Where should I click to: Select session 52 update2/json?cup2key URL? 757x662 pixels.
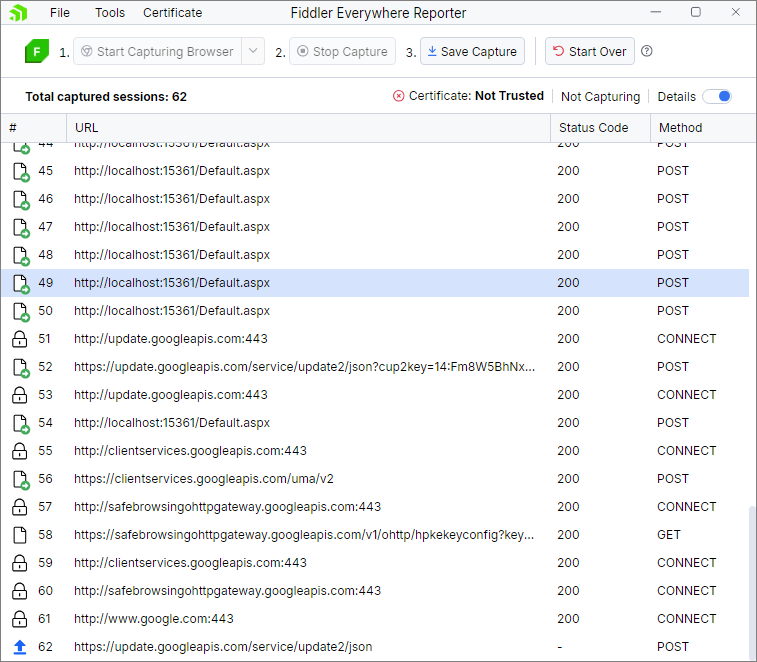point(304,367)
